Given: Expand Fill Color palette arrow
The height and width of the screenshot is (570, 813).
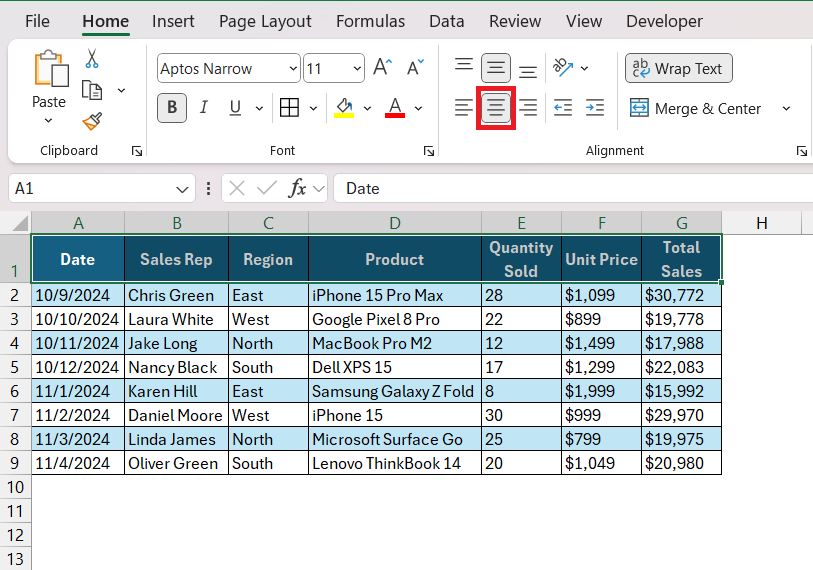Looking at the screenshot, I should (x=367, y=108).
